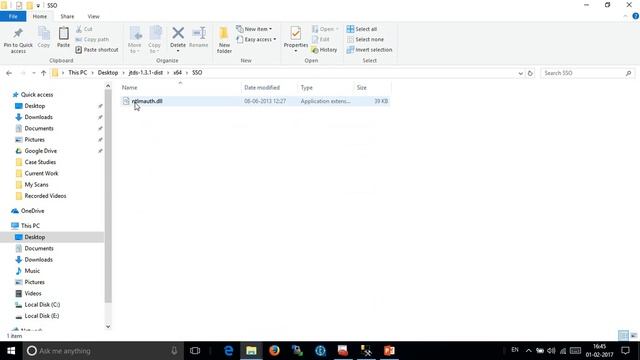The width and height of the screenshot is (640, 360).
Task: Click Invert selection in ribbon
Action: [369, 49]
